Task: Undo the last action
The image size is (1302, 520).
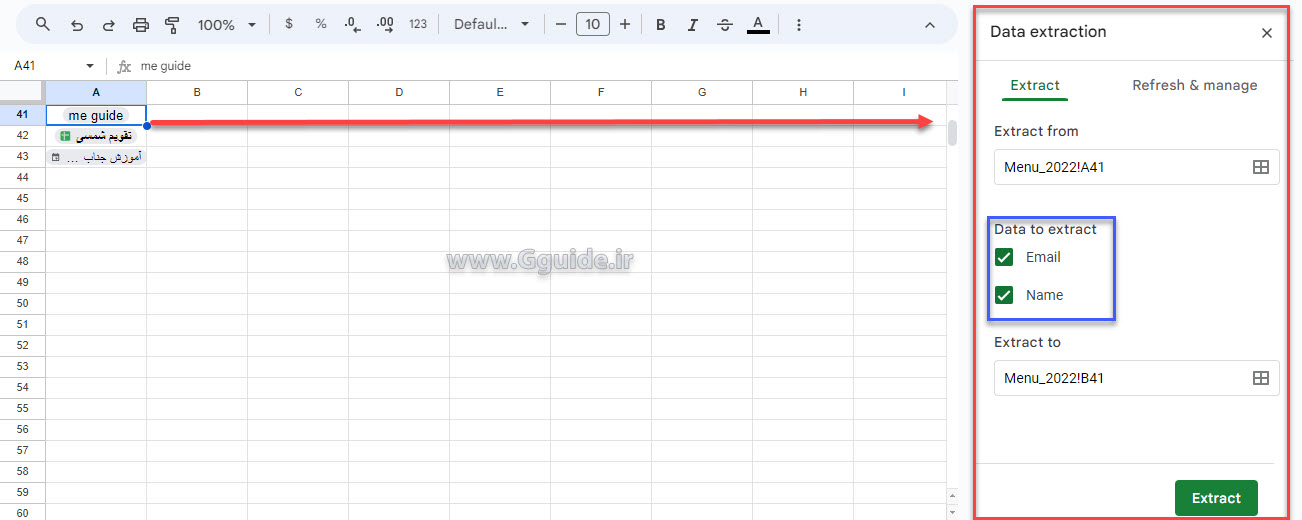Action: coord(77,25)
